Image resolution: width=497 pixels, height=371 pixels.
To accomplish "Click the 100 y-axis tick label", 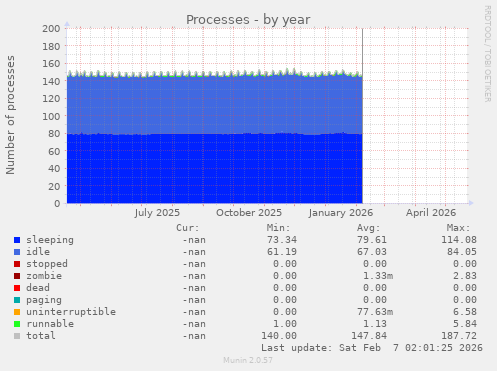I will pos(51,116).
